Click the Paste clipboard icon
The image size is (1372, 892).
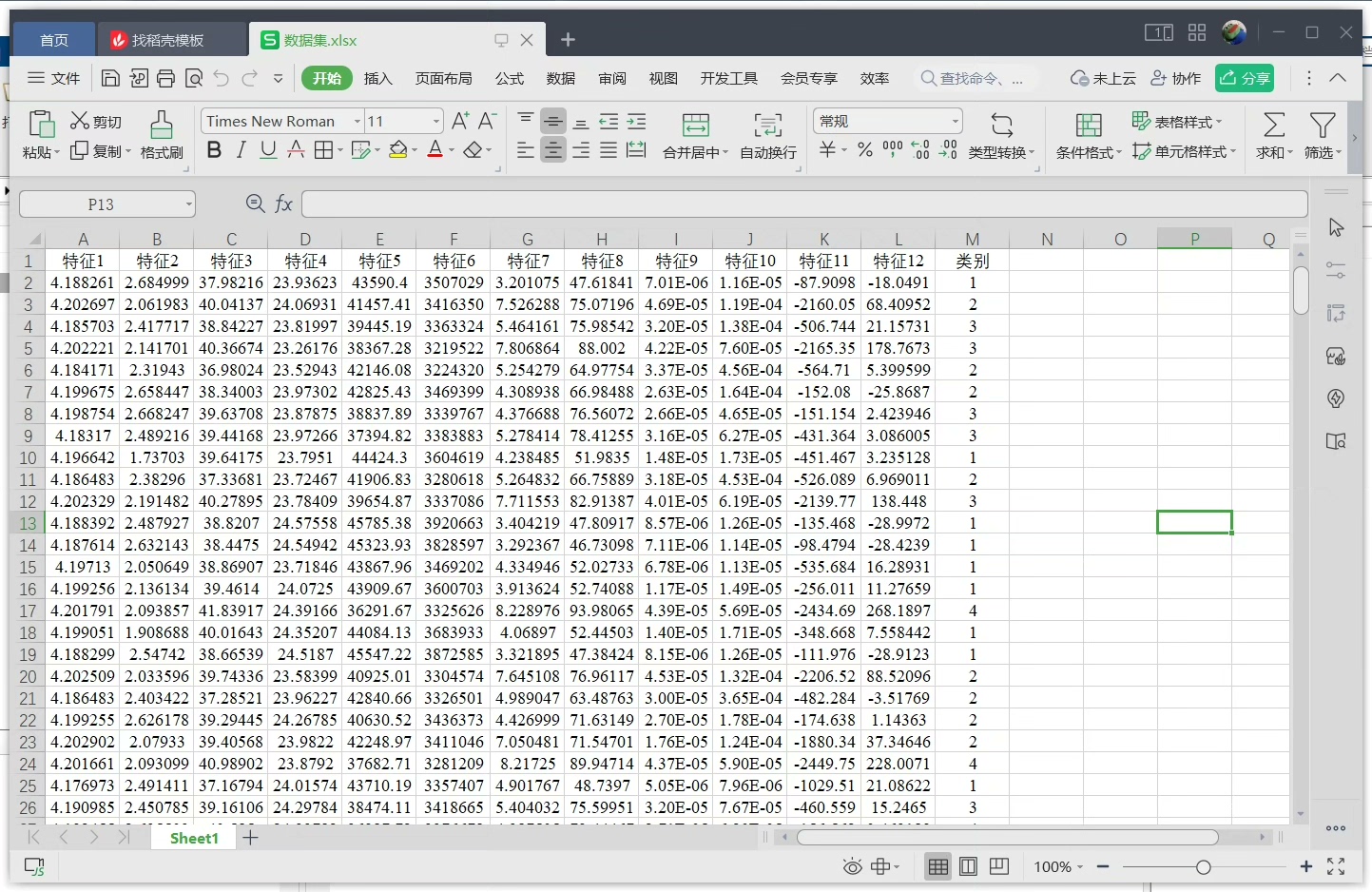tap(41, 125)
